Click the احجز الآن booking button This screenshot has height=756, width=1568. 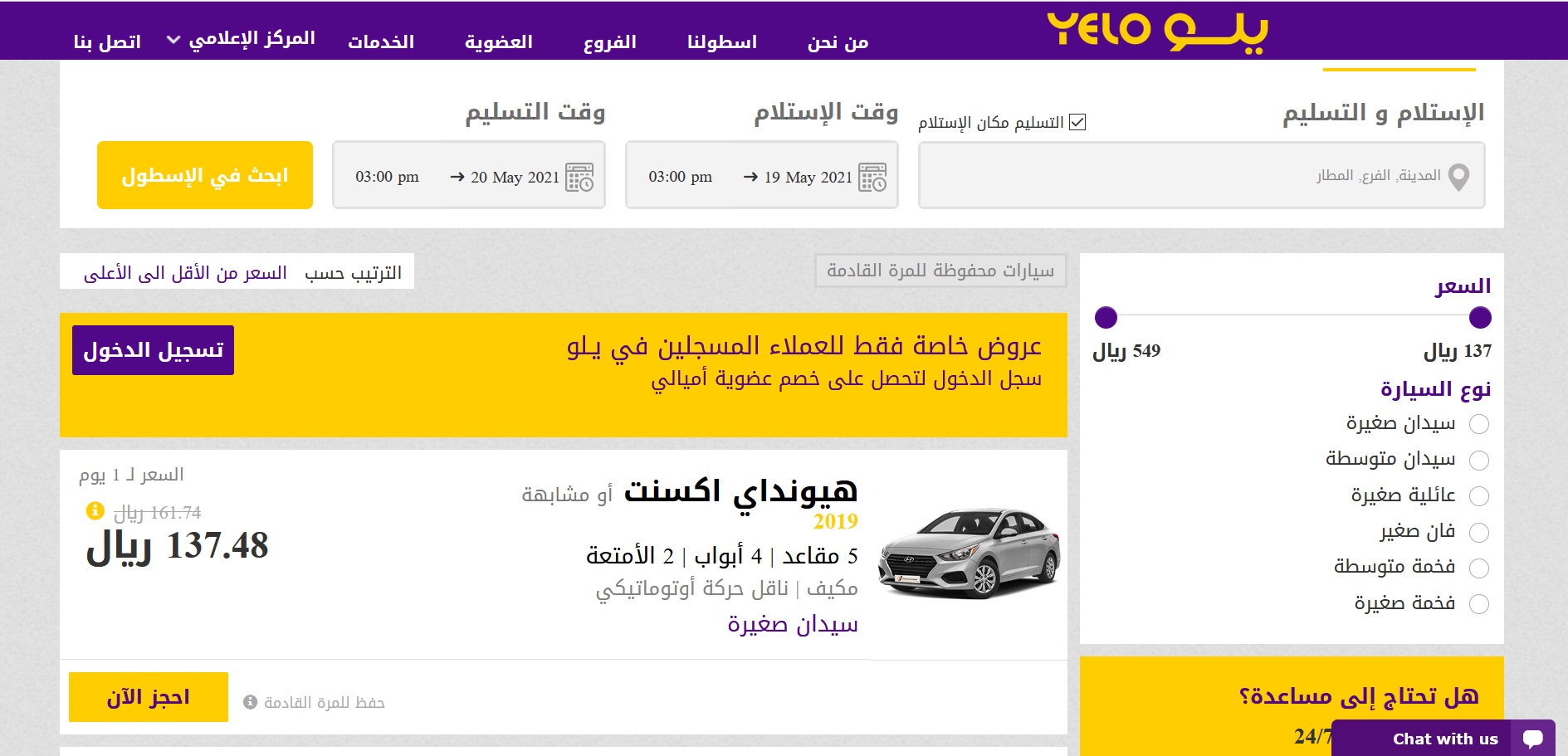149,697
